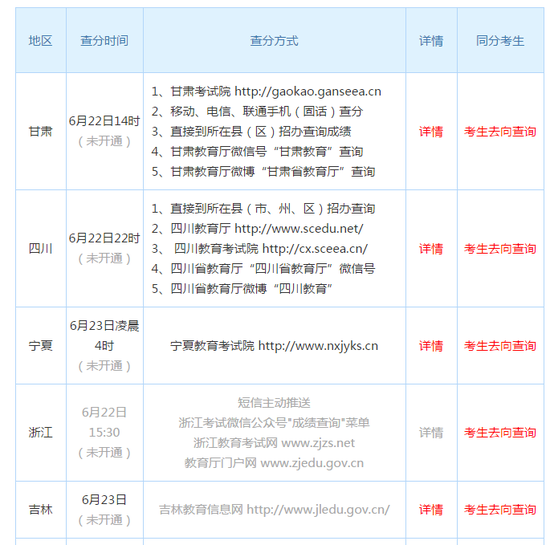Click 四川省教育厅 微信号 line
Viewport: 550px width, 545px height.
point(263,269)
